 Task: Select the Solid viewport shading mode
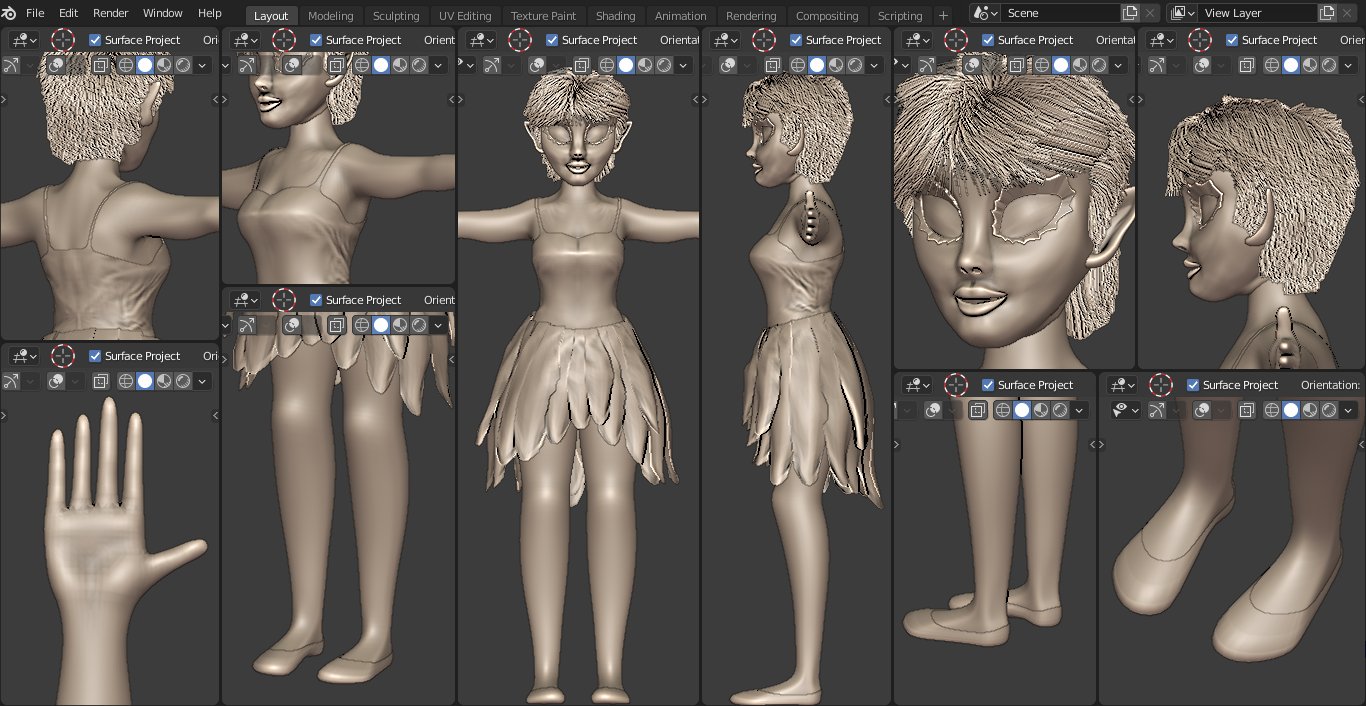(627, 65)
